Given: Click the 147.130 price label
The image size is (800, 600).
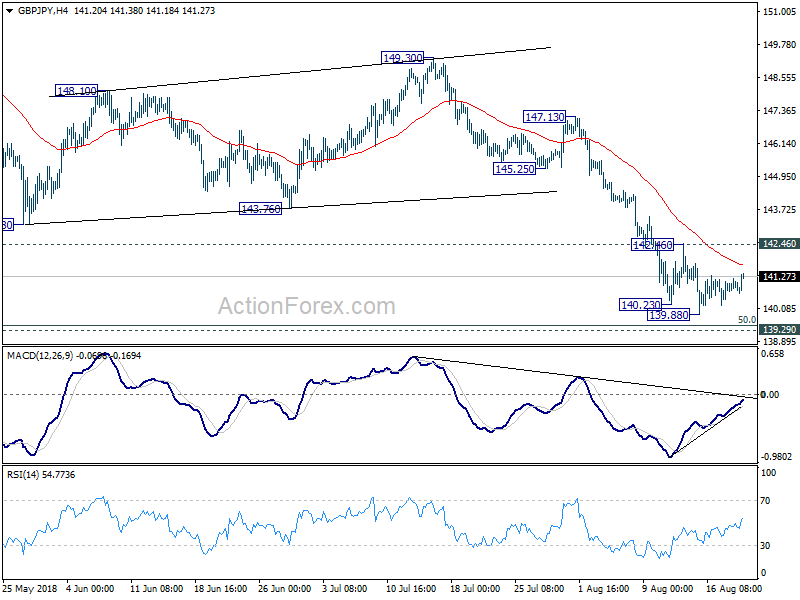Looking at the screenshot, I should [x=544, y=117].
